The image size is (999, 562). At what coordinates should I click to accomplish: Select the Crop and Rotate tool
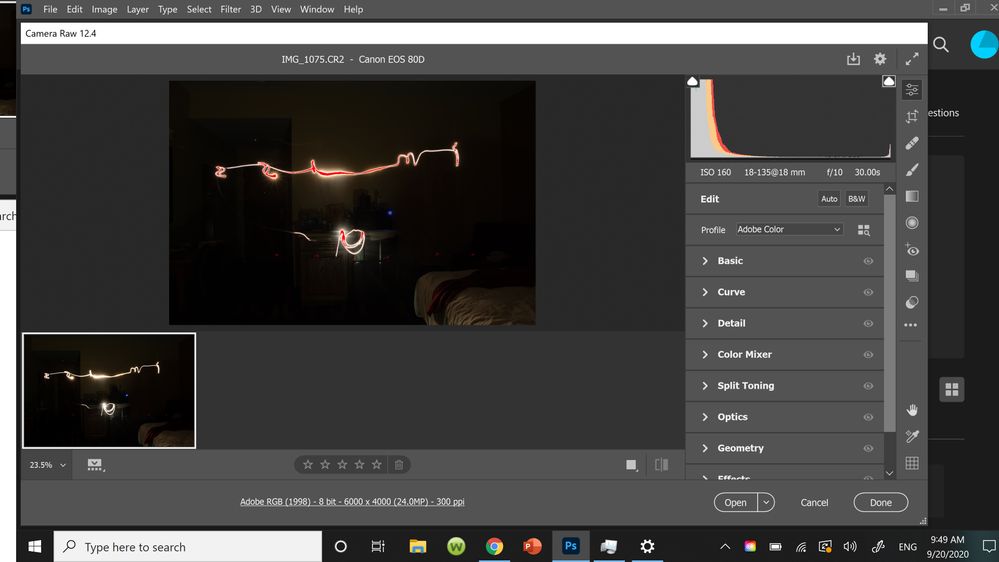pyautogui.click(x=912, y=116)
